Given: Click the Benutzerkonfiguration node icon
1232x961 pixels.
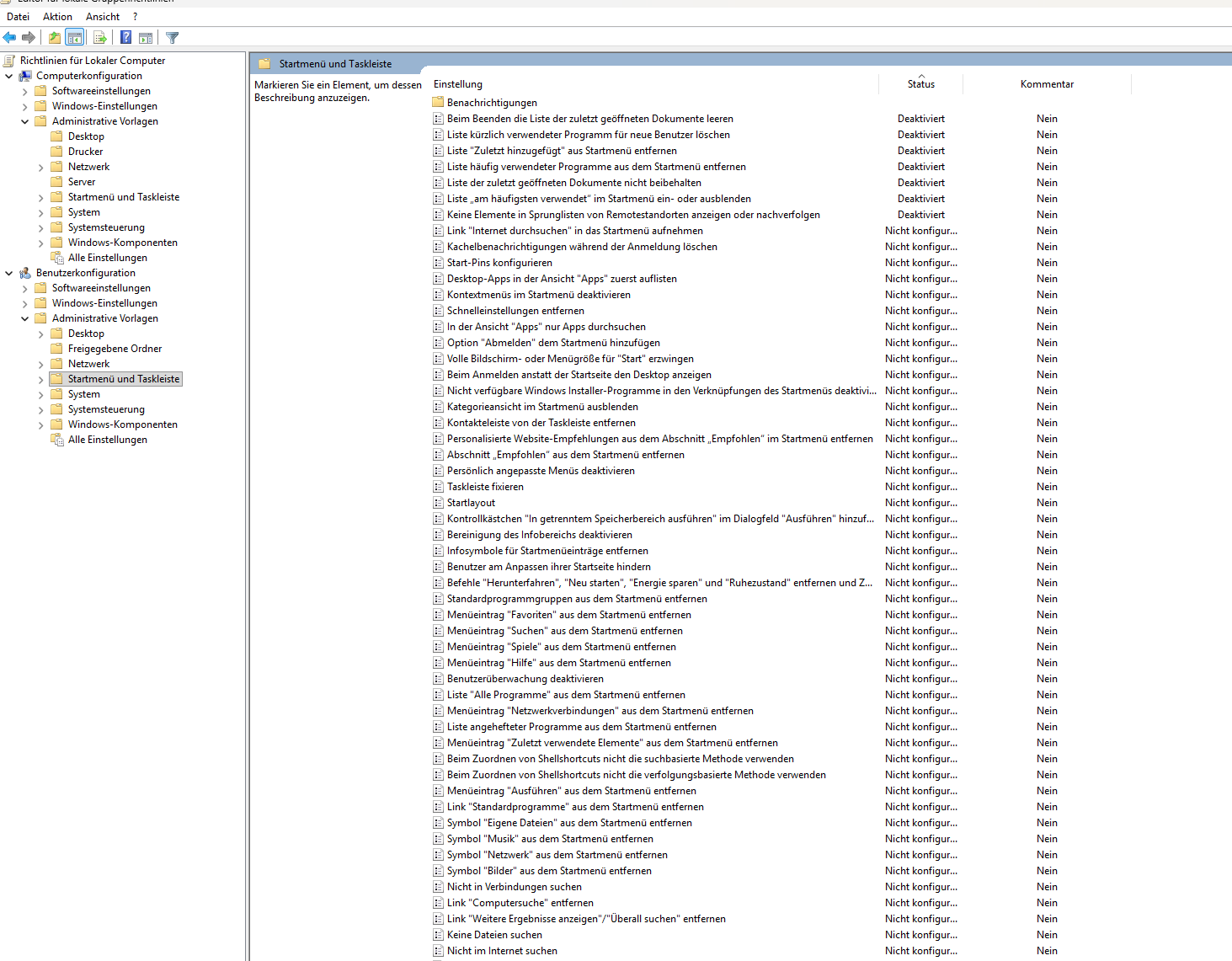Looking at the screenshot, I should coord(25,273).
